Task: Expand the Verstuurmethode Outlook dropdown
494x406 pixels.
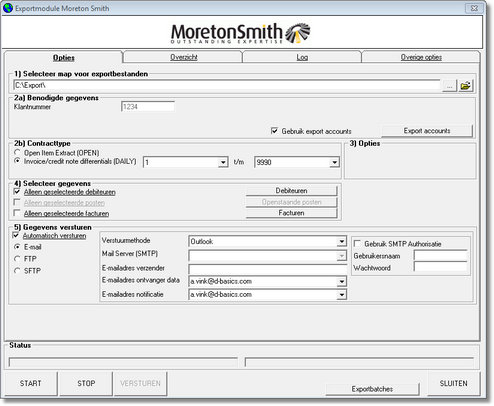Action: pos(342,241)
